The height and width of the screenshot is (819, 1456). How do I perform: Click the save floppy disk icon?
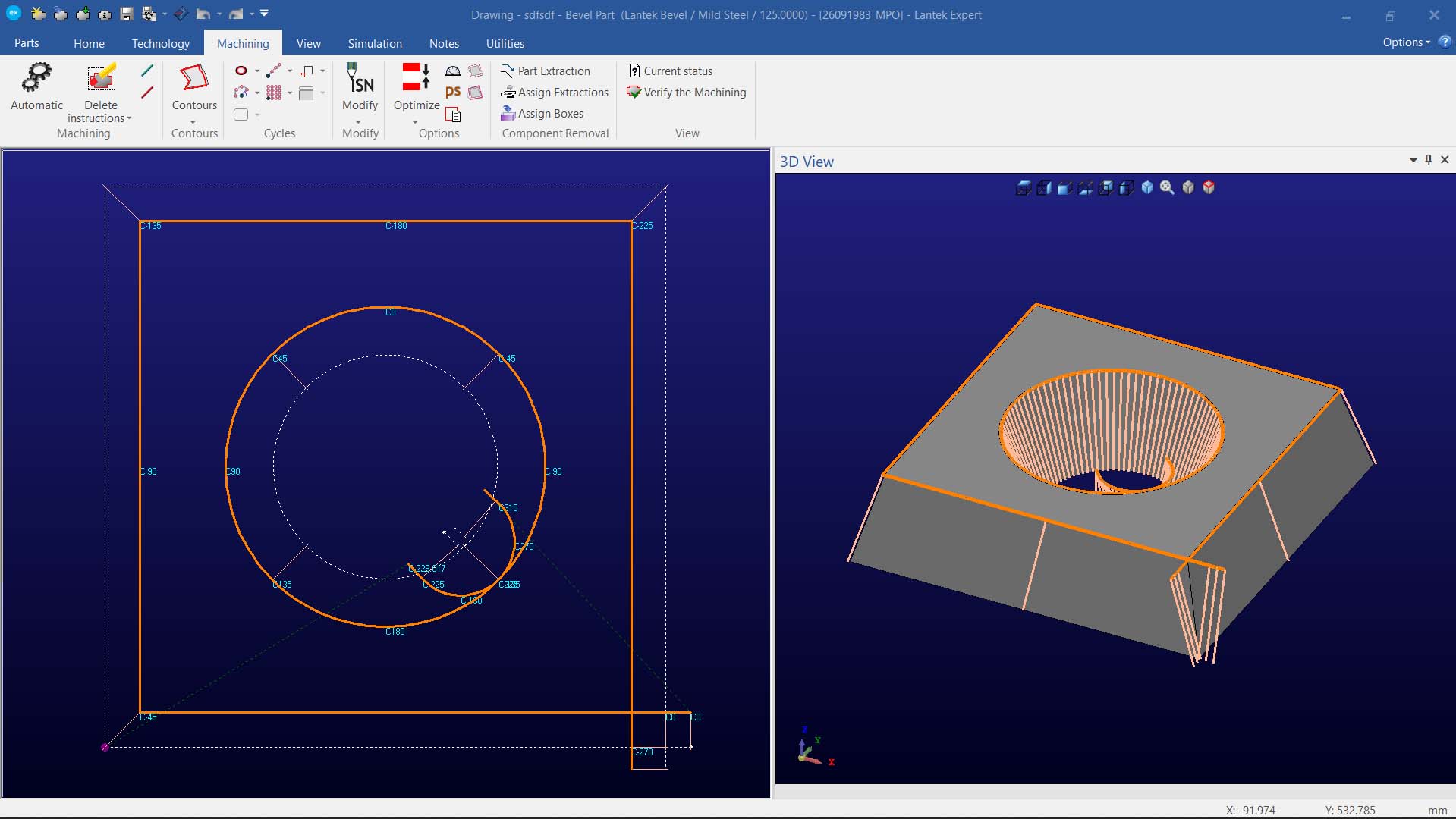127,14
